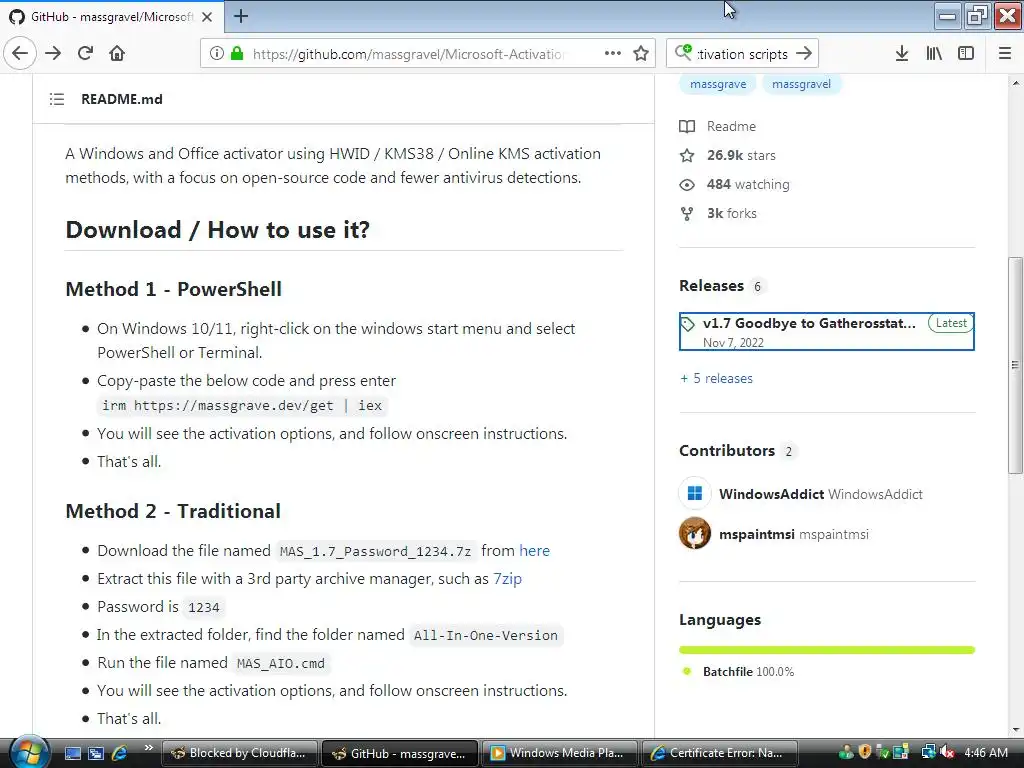The width and height of the screenshot is (1024, 768).
Task: View the 3k forks list
Action: pos(731,214)
